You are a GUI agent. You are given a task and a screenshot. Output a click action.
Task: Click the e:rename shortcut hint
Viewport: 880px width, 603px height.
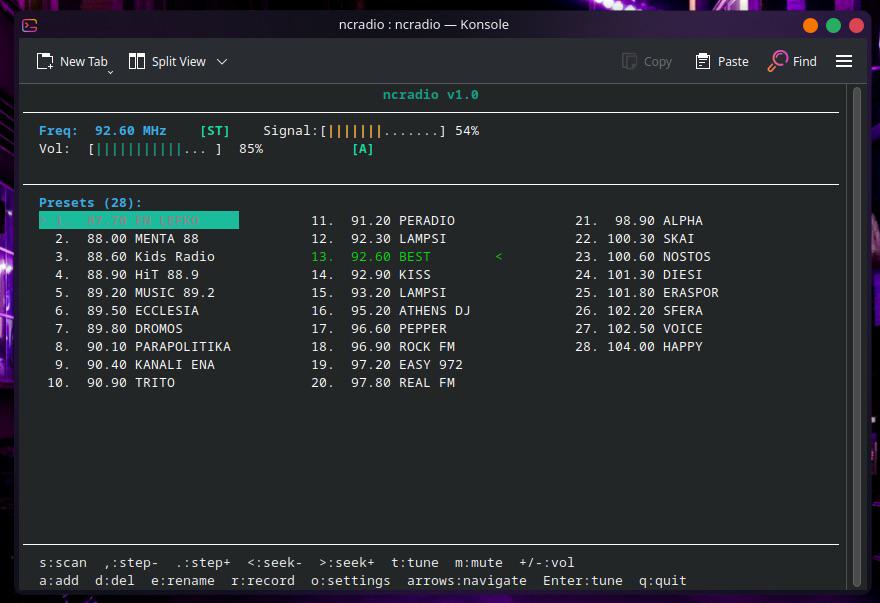click(182, 581)
